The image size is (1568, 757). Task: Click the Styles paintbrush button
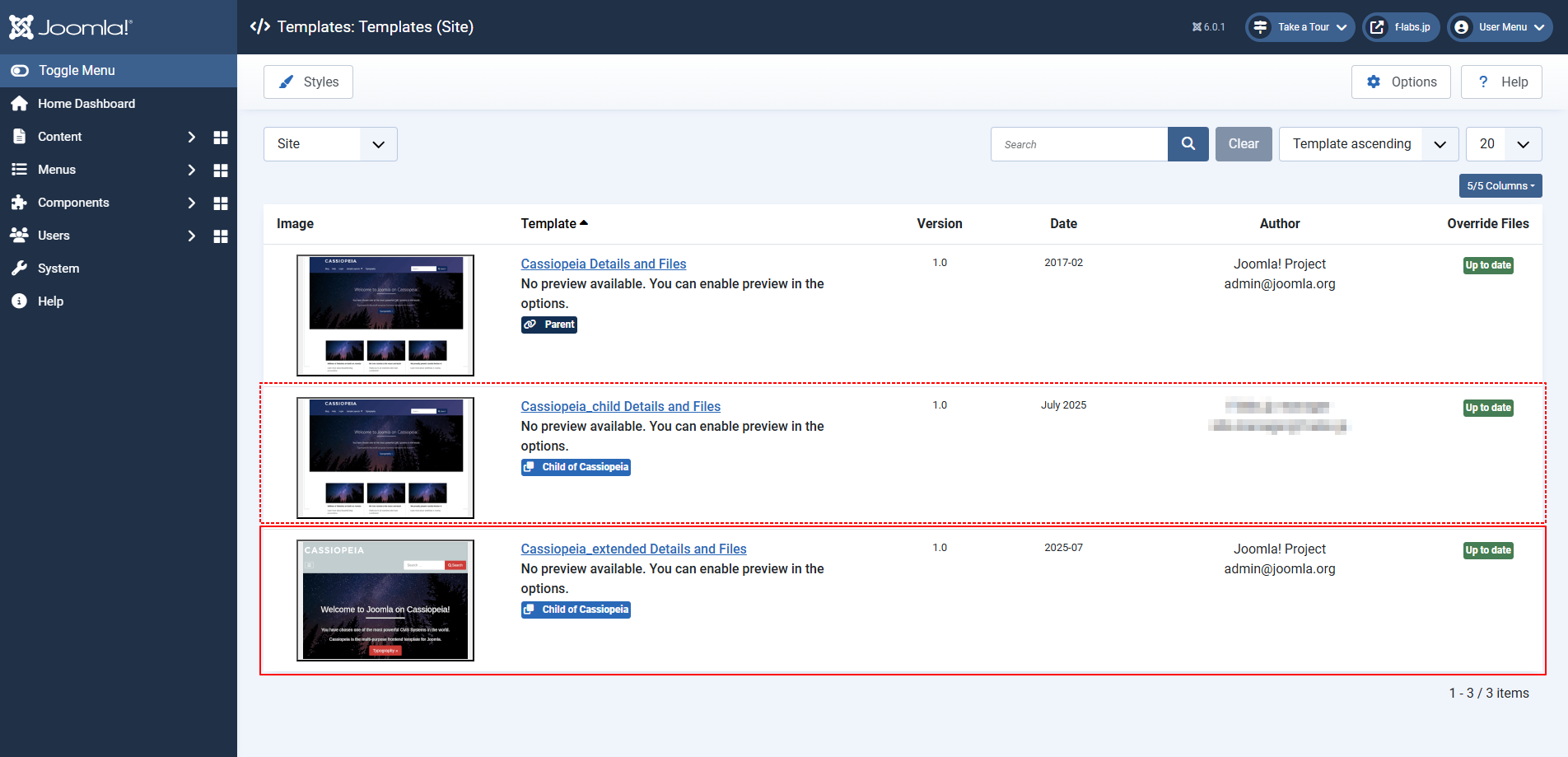tap(308, 82)
